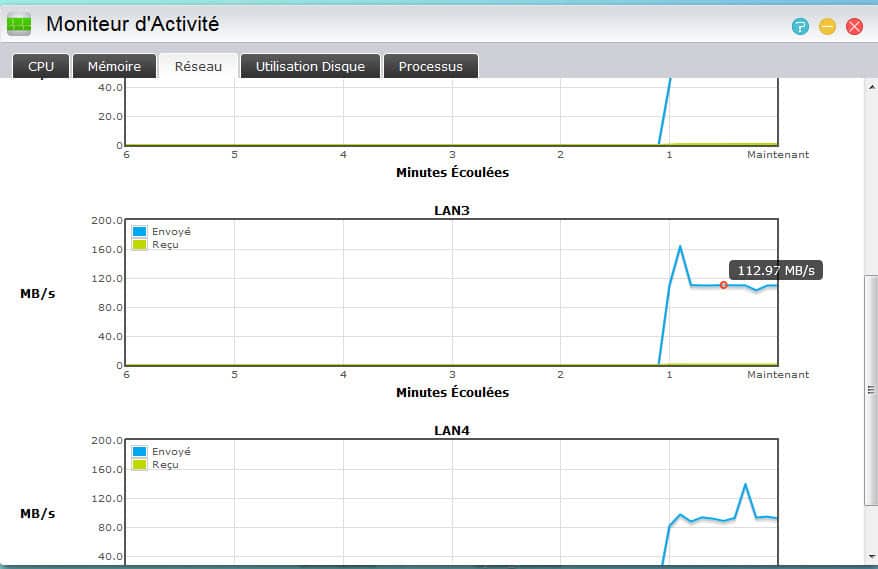
Task: Click the Maintenant label under LAN3 graph
Action: coord(778,375)
